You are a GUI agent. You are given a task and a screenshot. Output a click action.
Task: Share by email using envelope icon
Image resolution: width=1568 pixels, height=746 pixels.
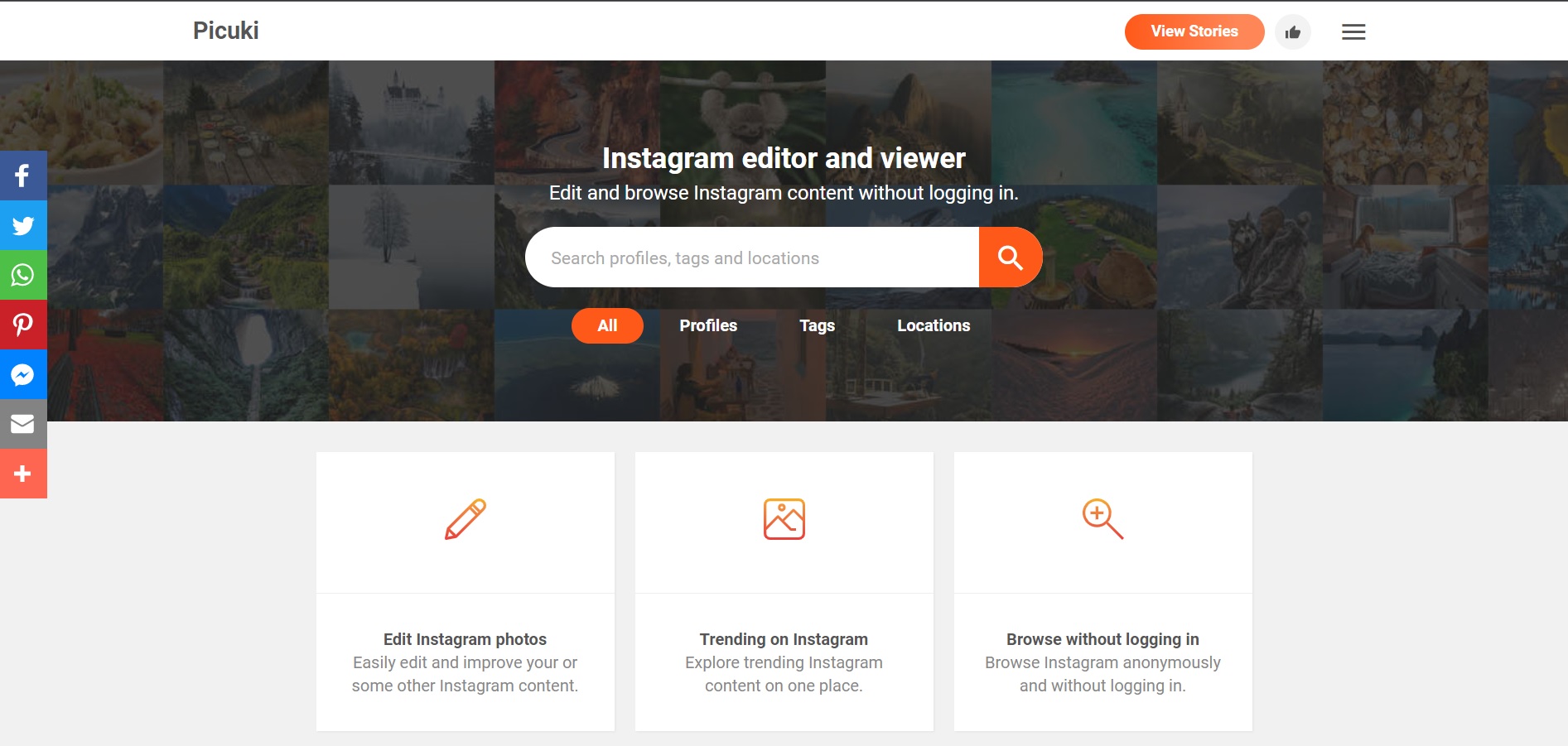[x=23, y=424]
